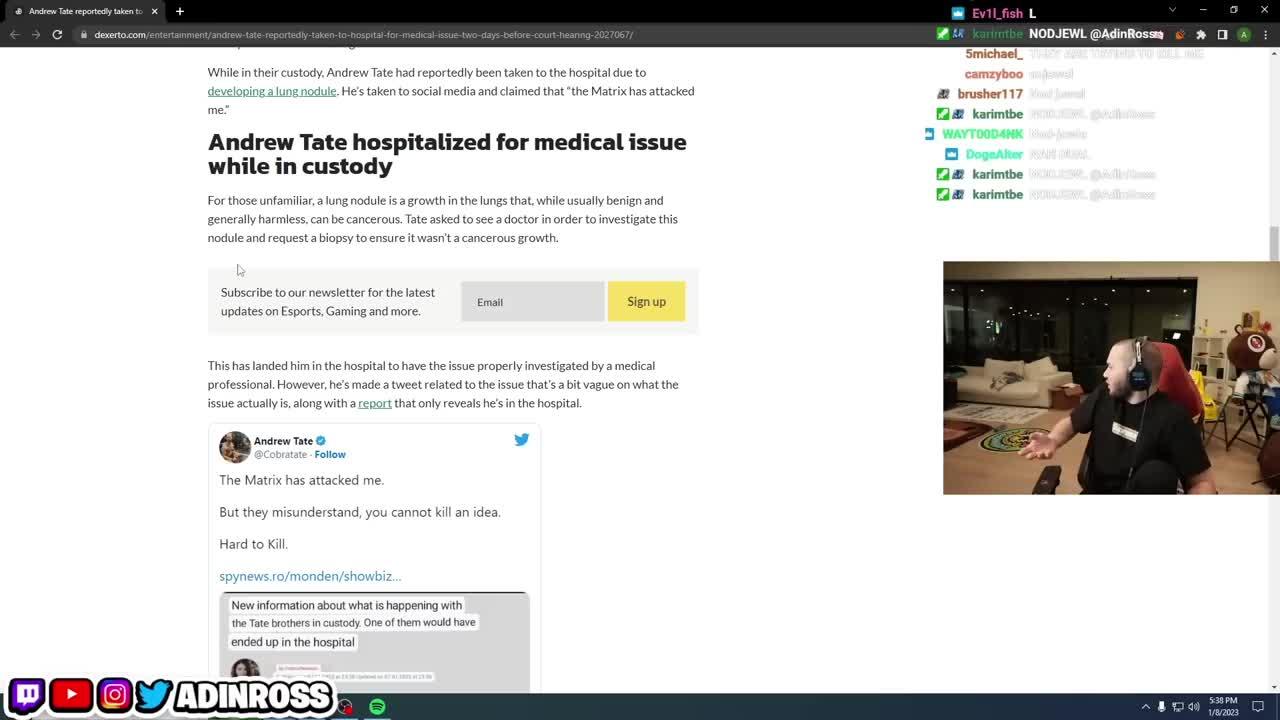This screenshot has height=720, width=1280.
Task: Click the page reload icon in the browser
Action: point(57,34)
